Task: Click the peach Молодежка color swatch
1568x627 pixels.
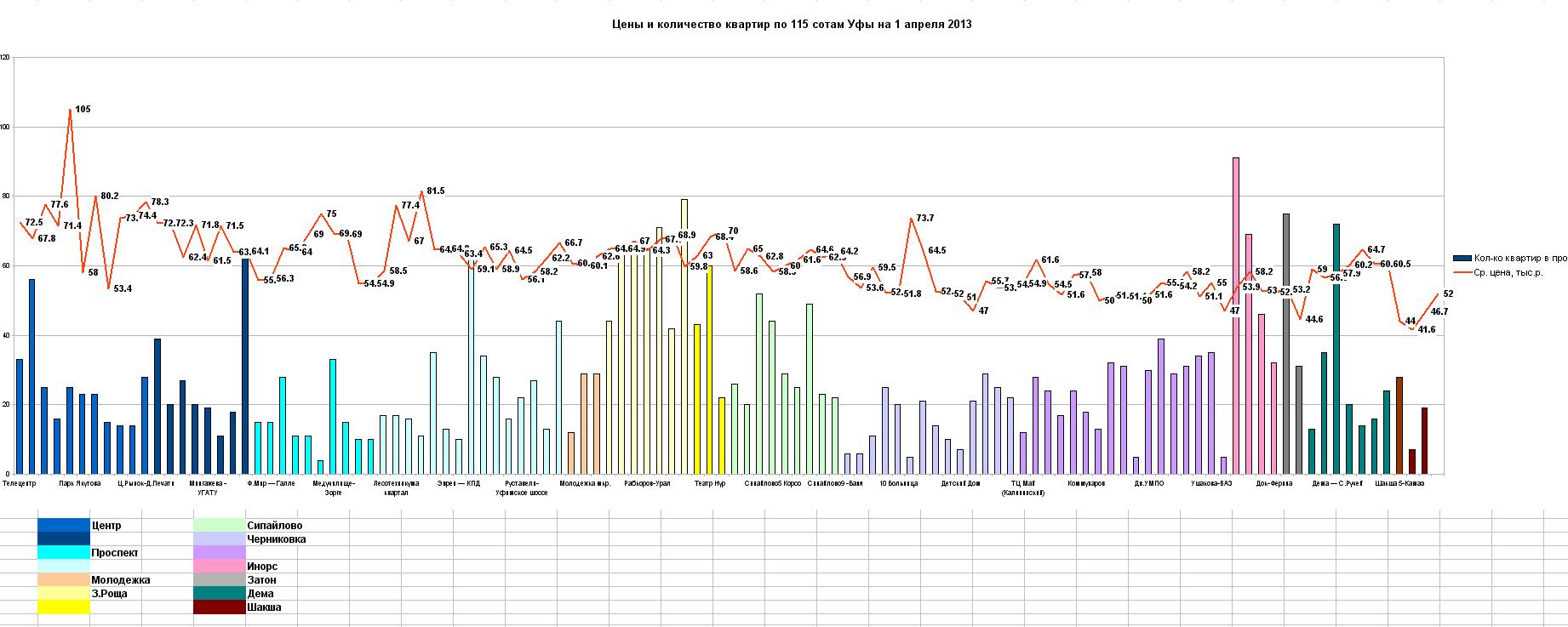Action: (64, 580)
